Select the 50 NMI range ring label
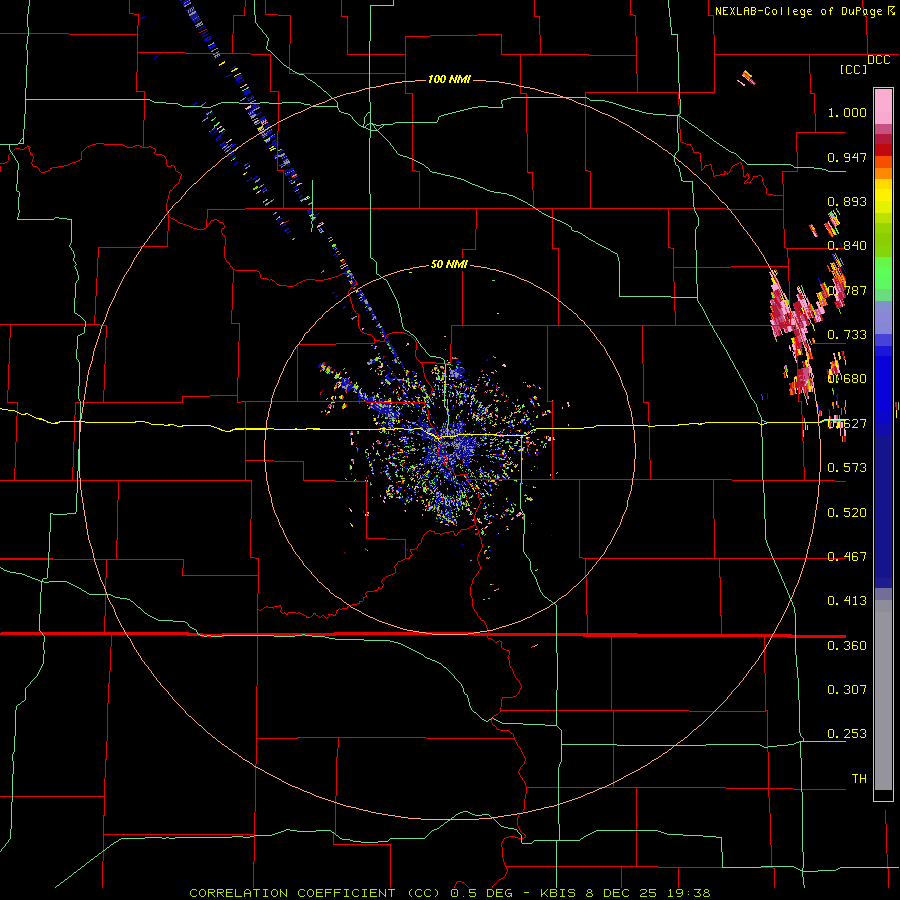 pyautogui.click(x=449, y=265)
